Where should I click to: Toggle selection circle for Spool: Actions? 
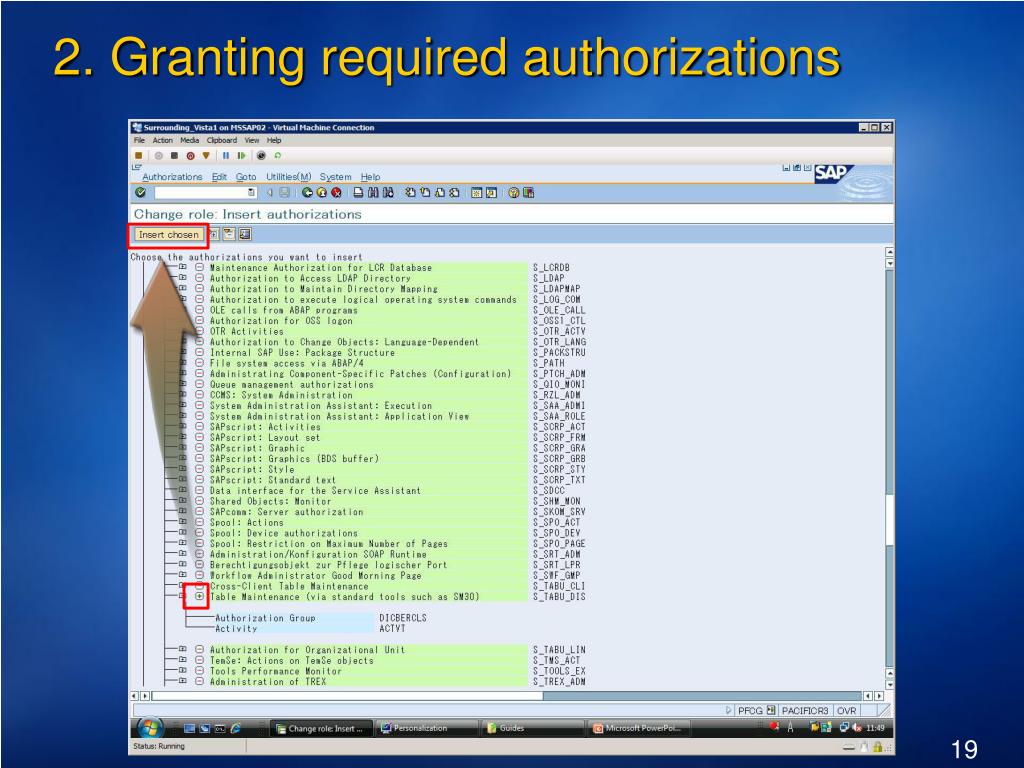tap(199, 522)
